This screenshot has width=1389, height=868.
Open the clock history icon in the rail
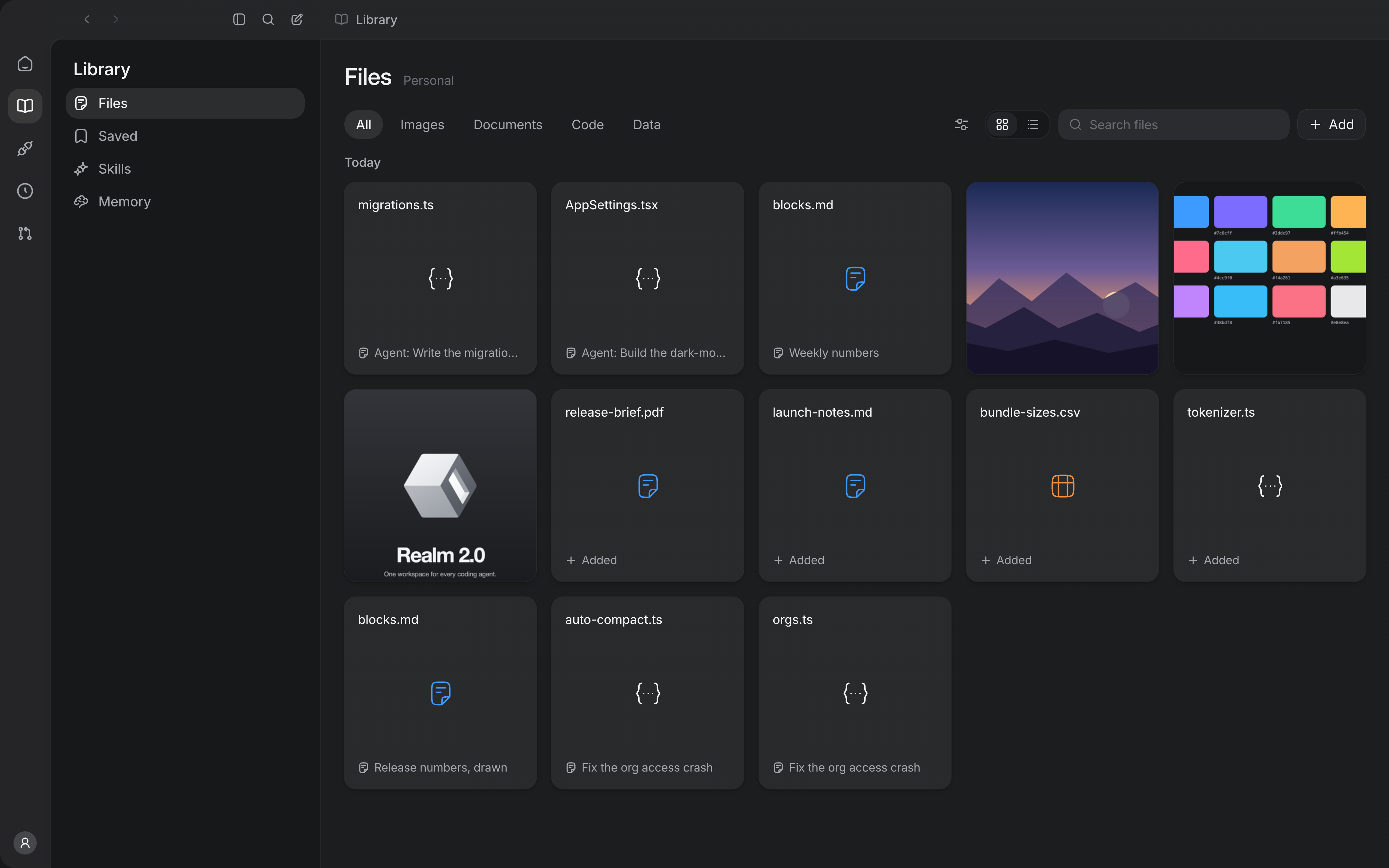click(25, 191)
